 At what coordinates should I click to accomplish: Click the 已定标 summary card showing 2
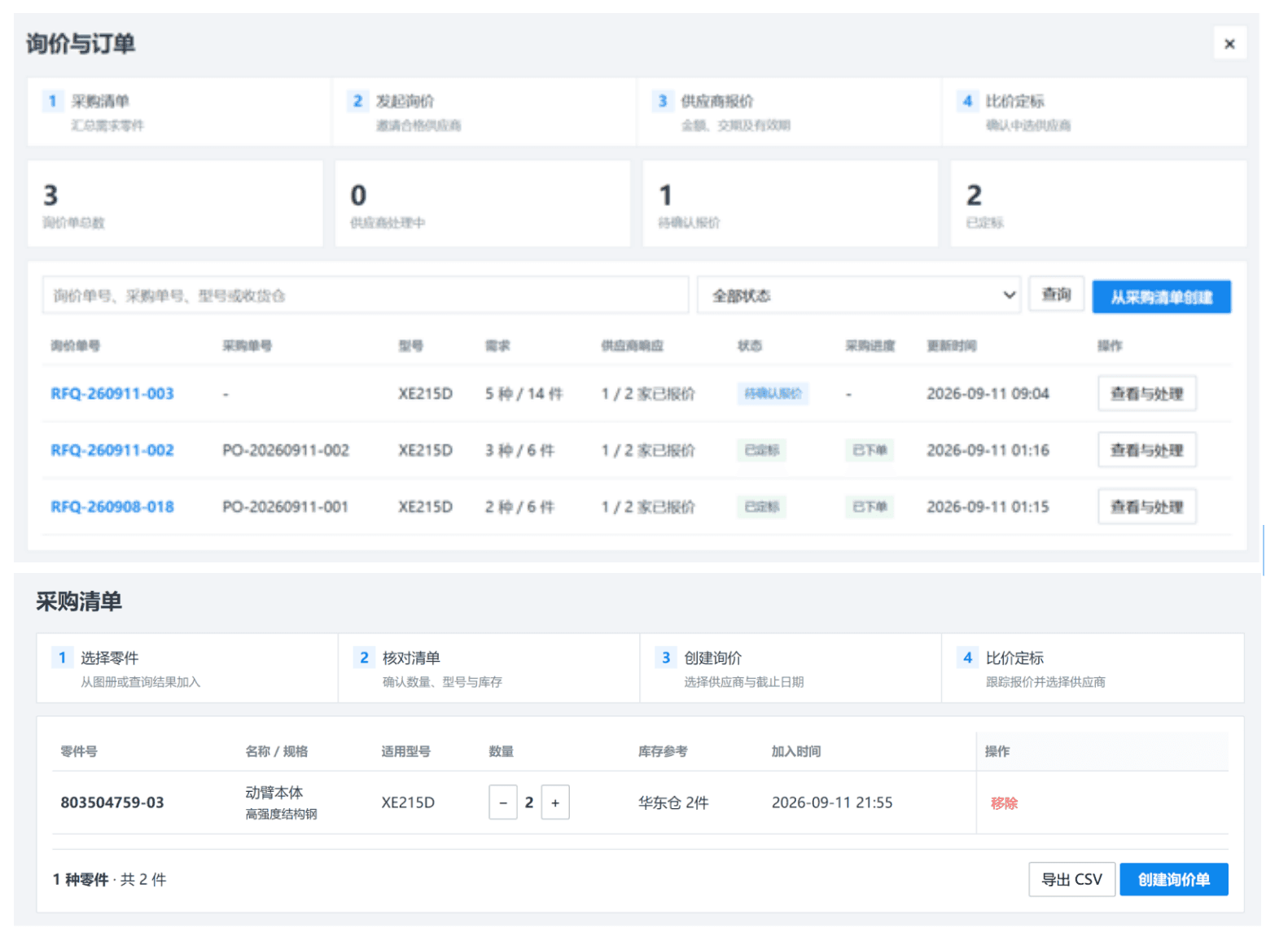click(1098, 203)
